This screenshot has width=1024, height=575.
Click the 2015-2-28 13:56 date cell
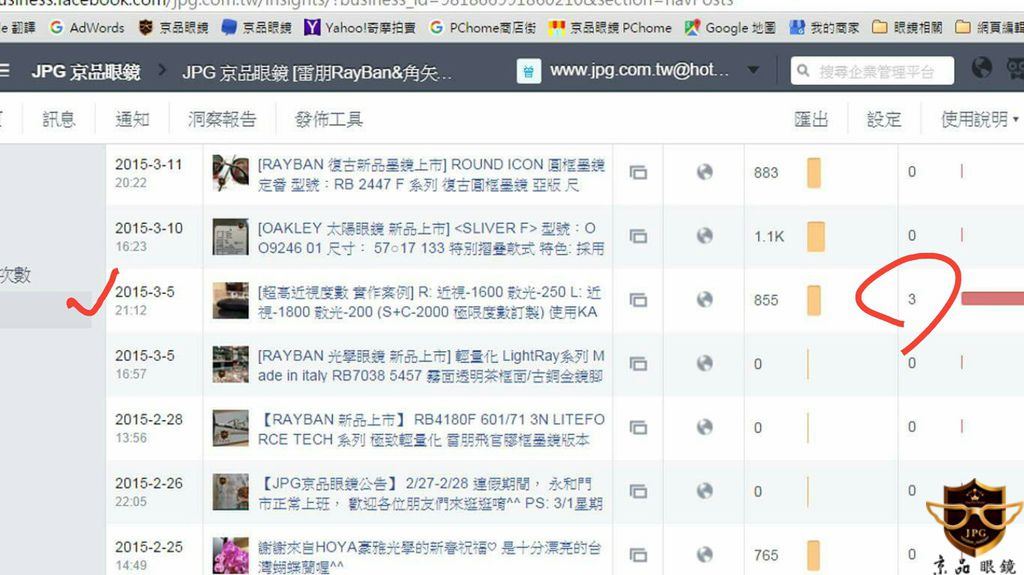[149, 428]
